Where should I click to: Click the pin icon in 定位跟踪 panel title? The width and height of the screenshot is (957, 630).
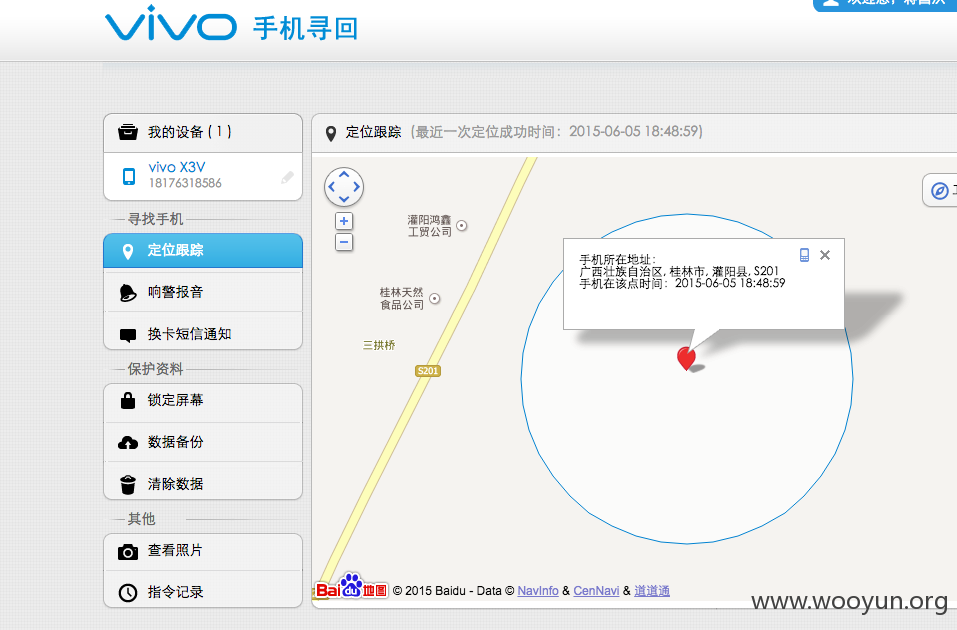(331, 133)
